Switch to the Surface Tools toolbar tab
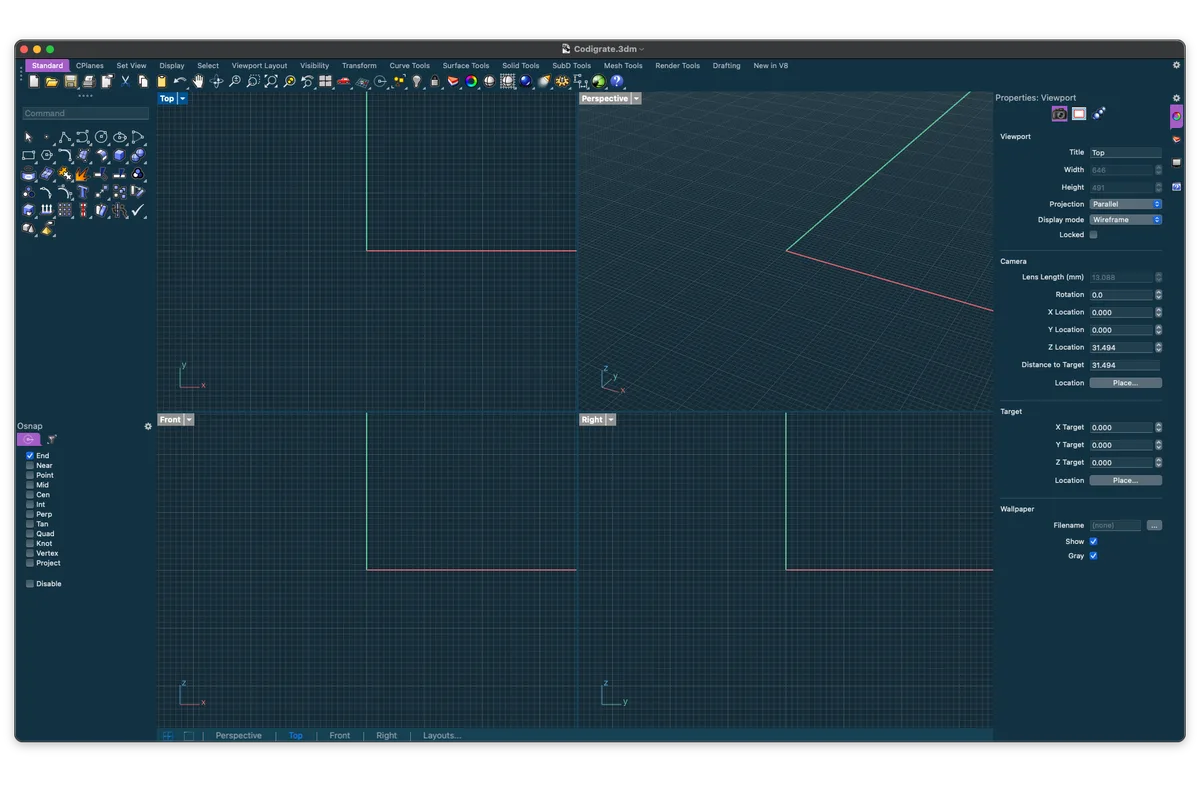The height and width of the screenshot is (787, 1200). coord(466,66)
